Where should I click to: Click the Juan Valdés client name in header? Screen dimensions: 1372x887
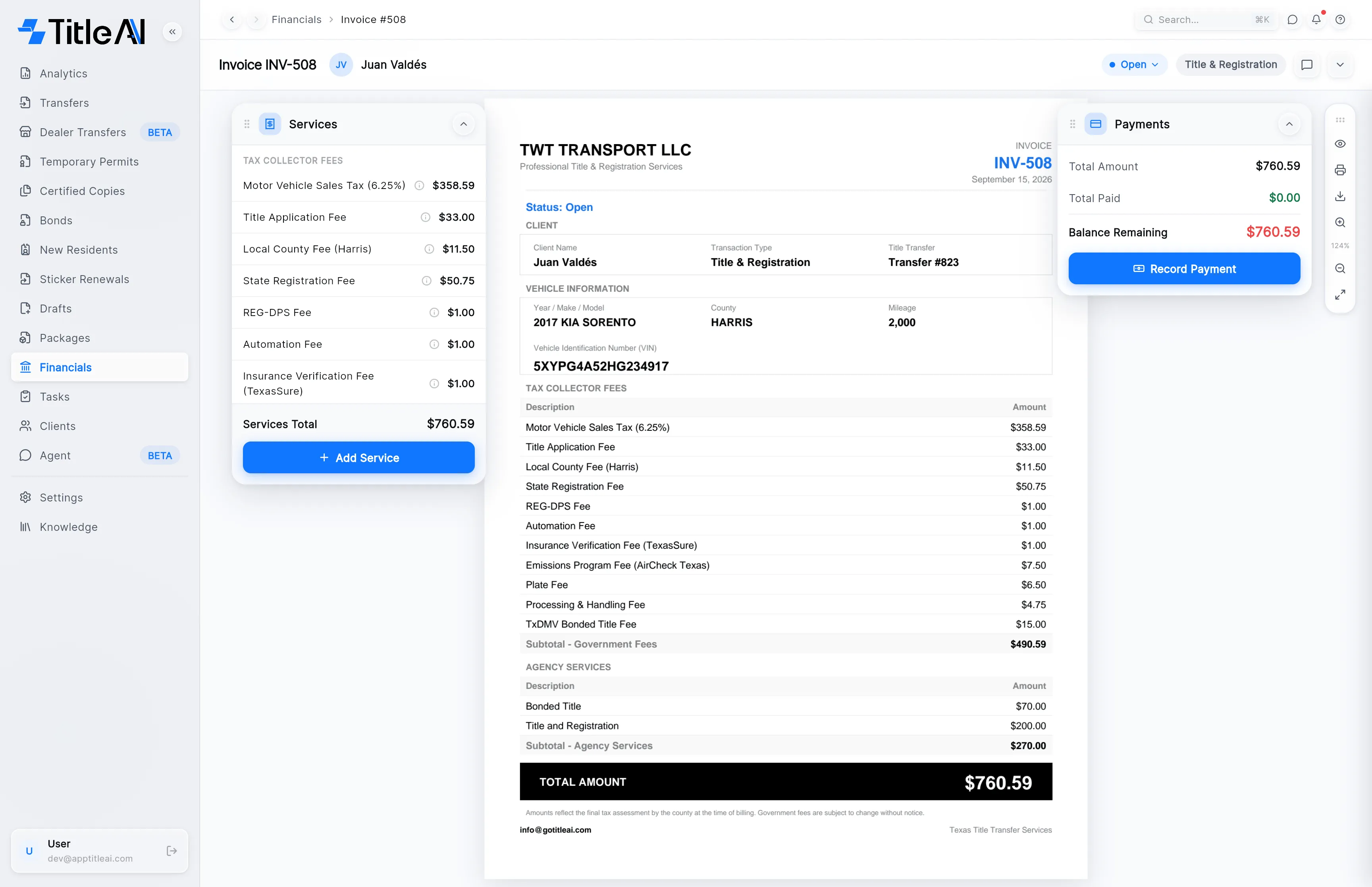[394, 64]
